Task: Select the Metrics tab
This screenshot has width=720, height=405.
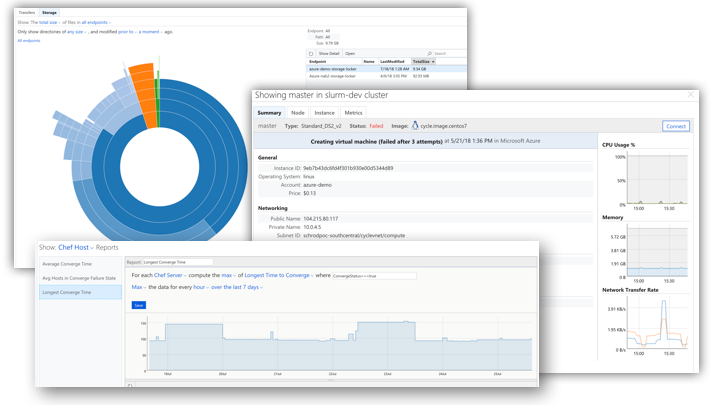Action: tap(354, 113)
